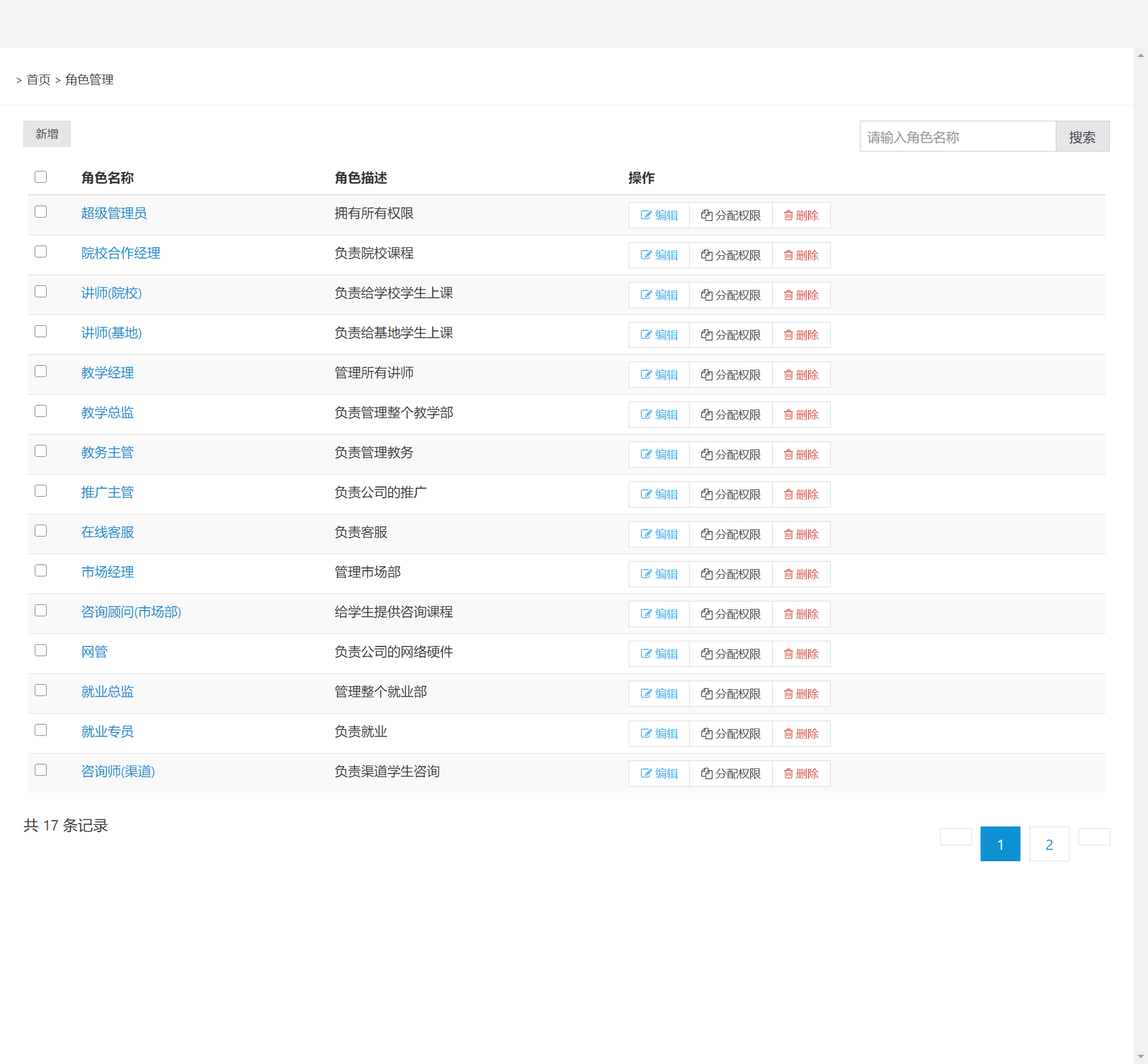The height and width of the screenshot is (1064, 1148).
Task: Edit the 咨询师(渠道) role
Action: (x=659, y=774)
